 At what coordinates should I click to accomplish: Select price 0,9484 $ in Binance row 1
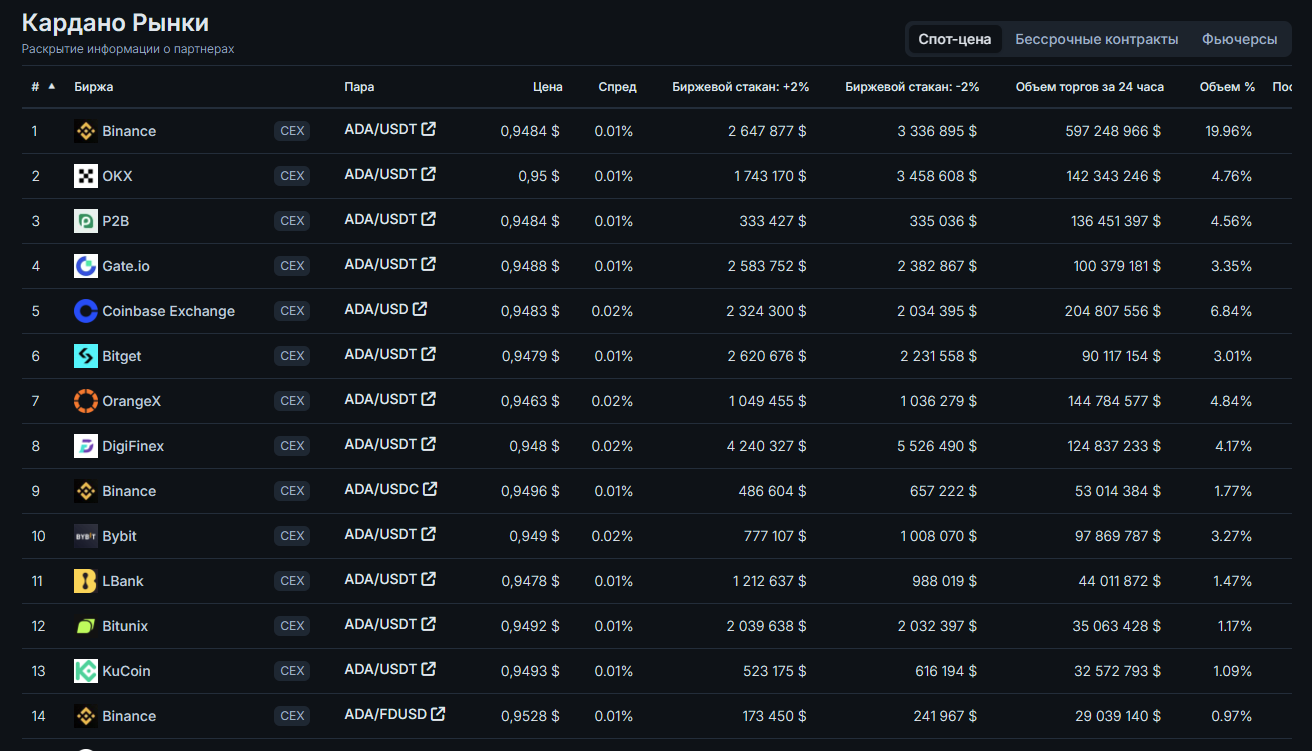530,131
